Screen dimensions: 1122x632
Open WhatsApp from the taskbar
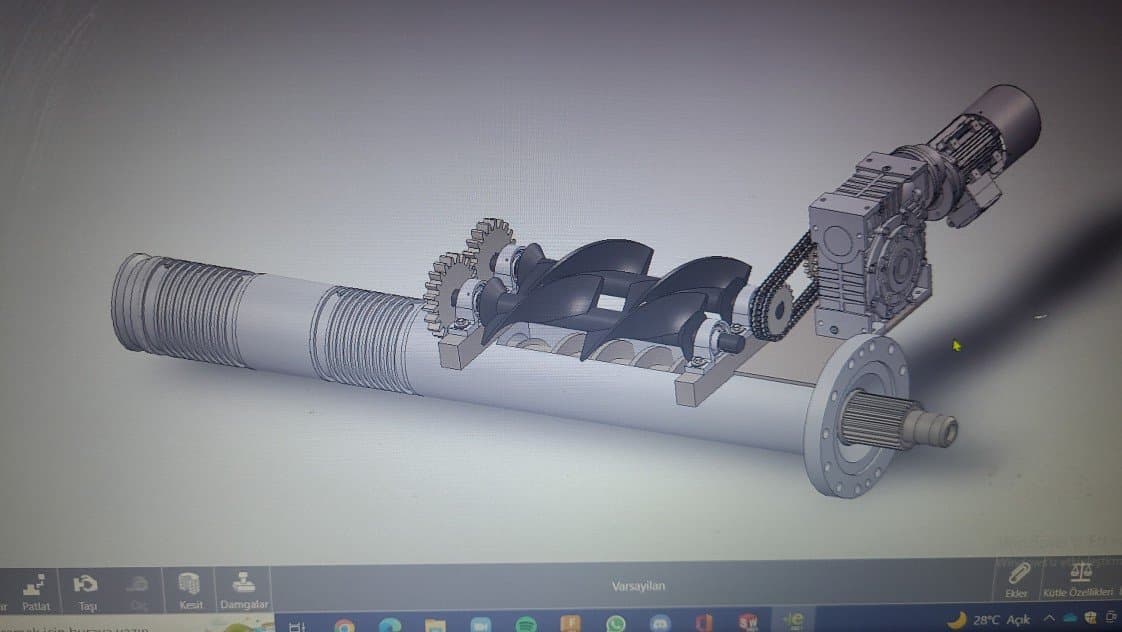615,624
